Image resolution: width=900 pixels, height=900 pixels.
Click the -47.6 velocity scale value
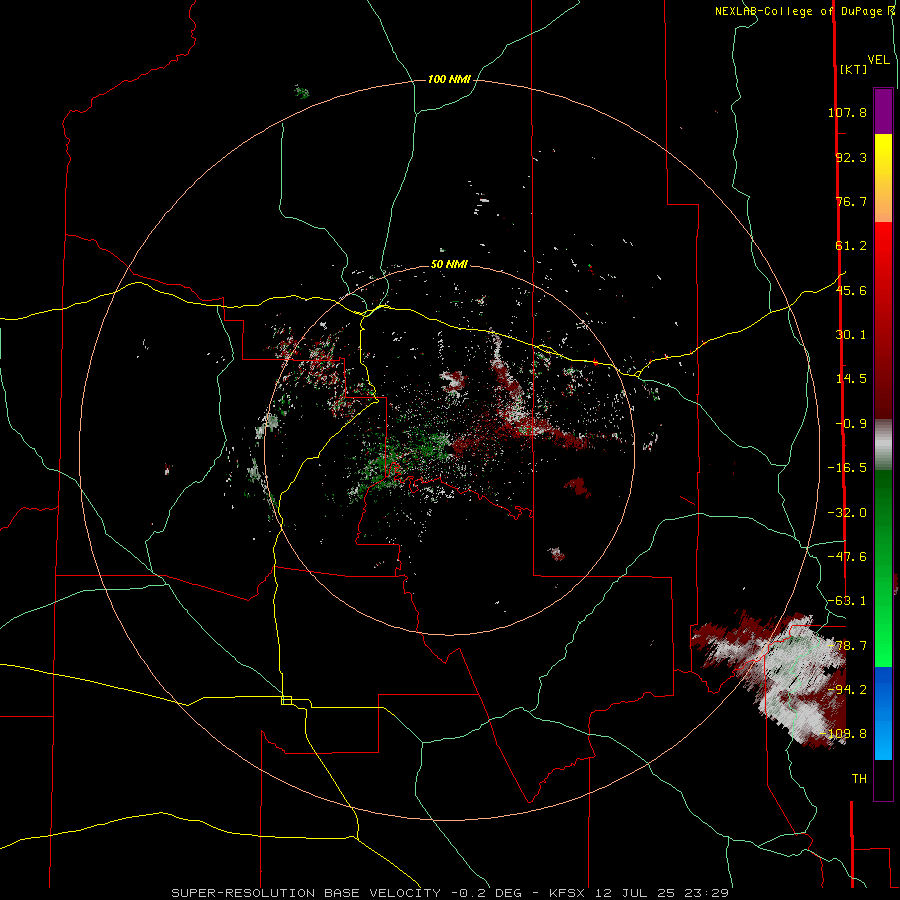tap(847, 557)
